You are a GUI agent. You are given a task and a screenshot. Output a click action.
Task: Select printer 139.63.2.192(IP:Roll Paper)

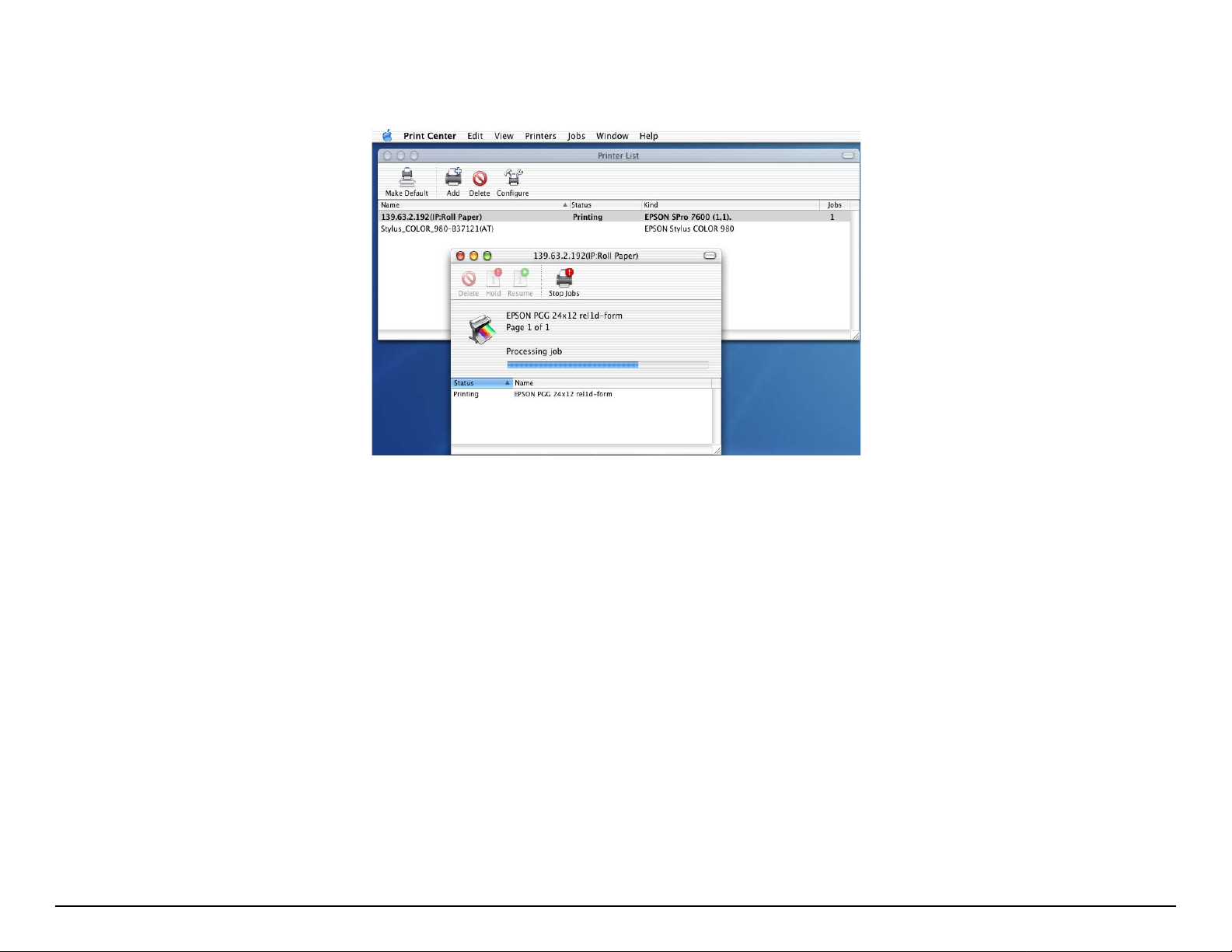(x=613, y=217)
